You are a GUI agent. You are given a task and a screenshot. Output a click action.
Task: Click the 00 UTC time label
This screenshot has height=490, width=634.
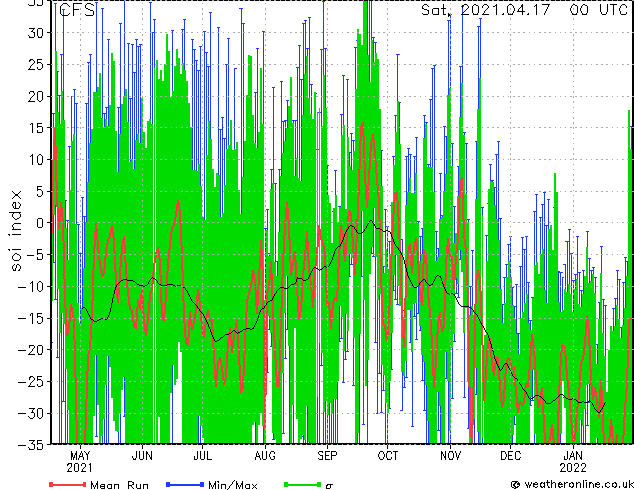[x=598, y=10]
